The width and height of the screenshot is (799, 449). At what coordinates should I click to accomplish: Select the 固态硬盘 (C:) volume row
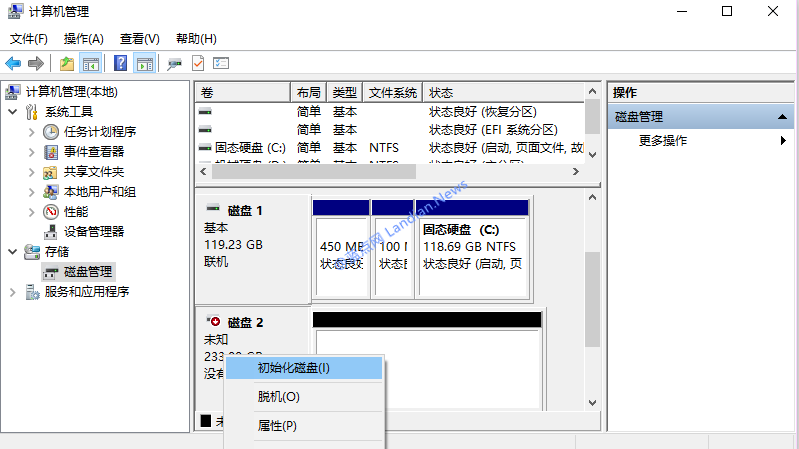390,148
